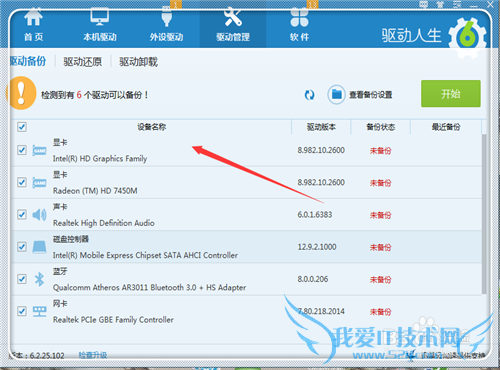
Task: Click 未备份 status for Bluetooth adapter
Action: (x=380, y=280)
